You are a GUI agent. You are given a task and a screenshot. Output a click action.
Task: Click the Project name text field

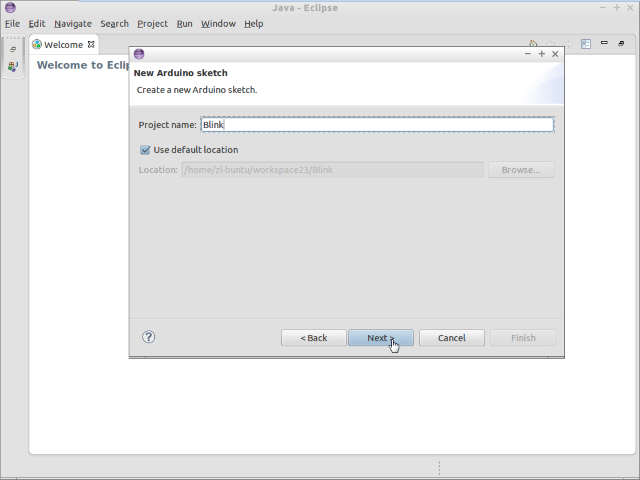[377, 124]
